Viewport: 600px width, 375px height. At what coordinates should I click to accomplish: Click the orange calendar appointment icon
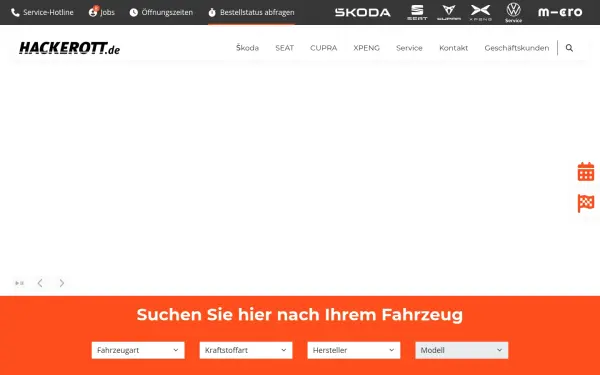[586, 171]
